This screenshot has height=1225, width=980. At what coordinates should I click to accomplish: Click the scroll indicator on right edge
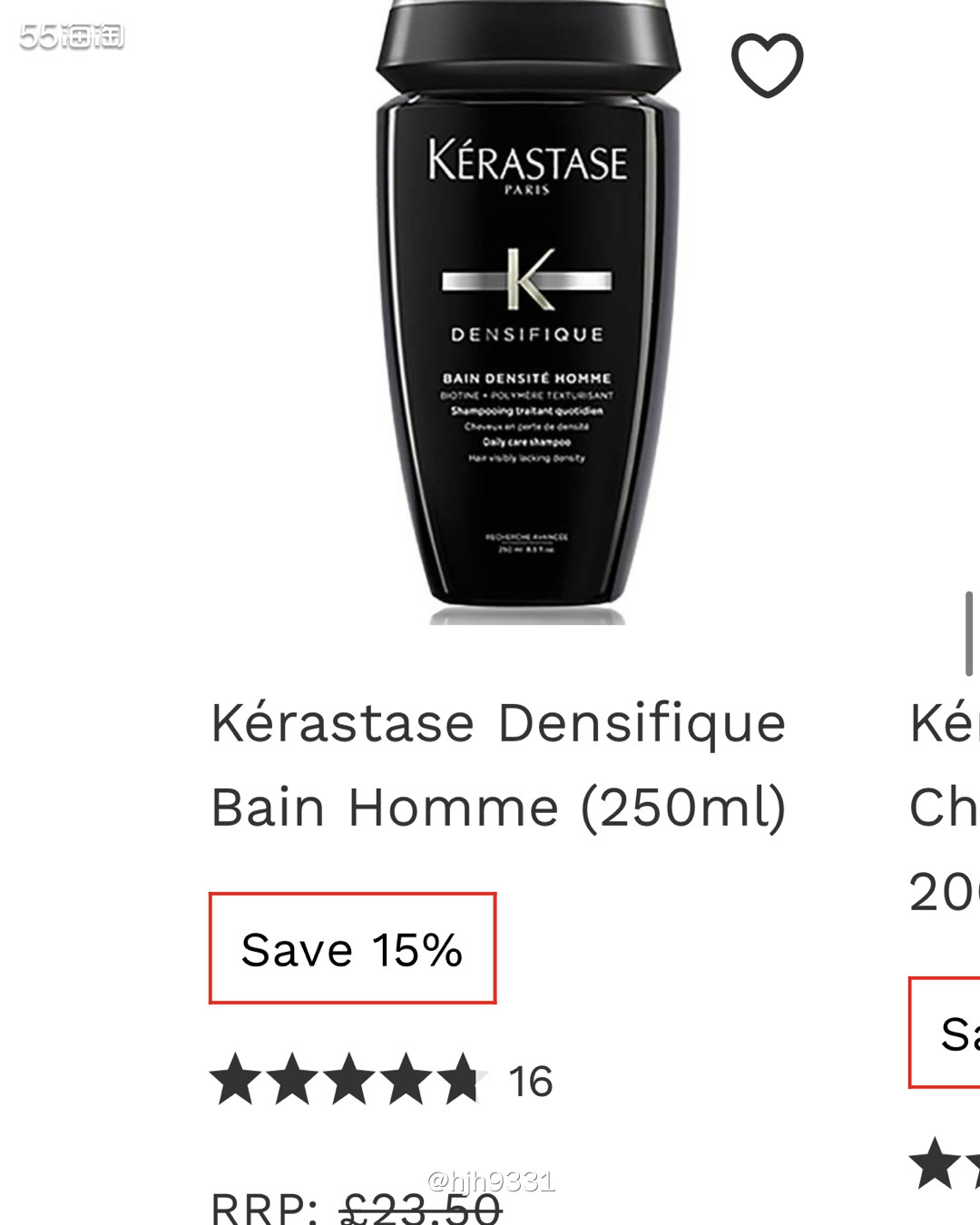pyautogui.click(x=969, y=633)
